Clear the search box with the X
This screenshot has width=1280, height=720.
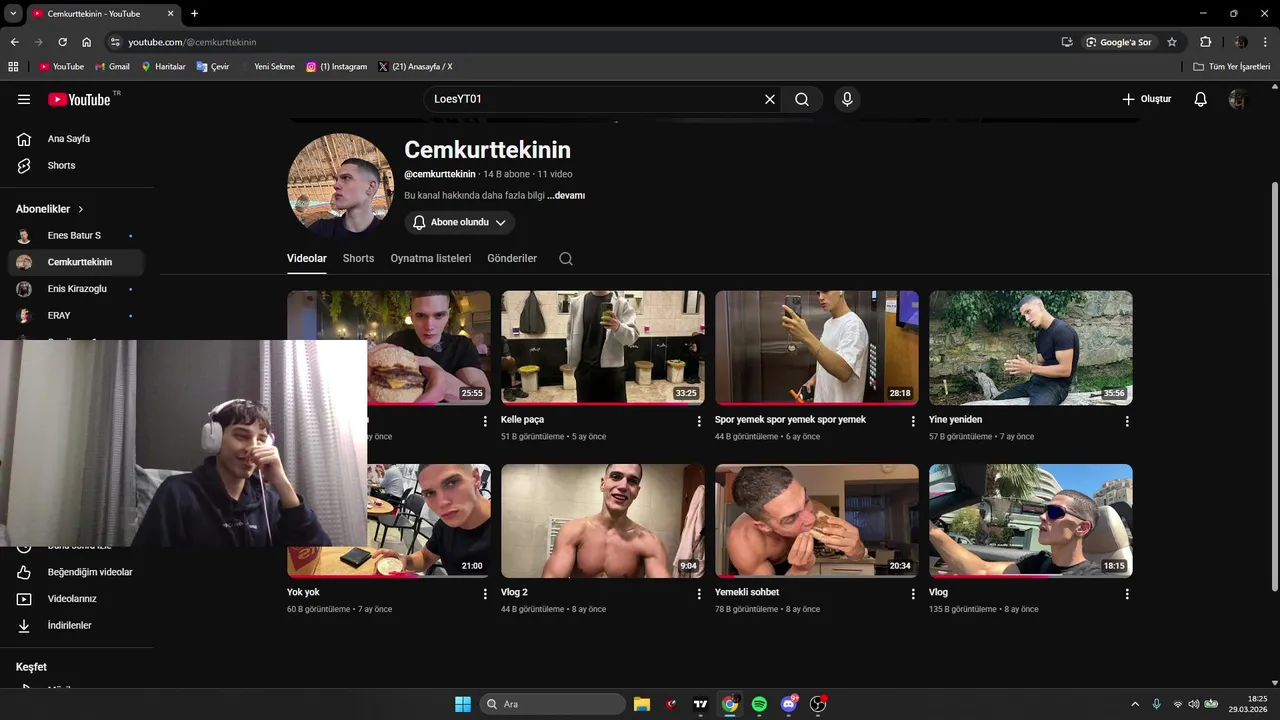770,99
